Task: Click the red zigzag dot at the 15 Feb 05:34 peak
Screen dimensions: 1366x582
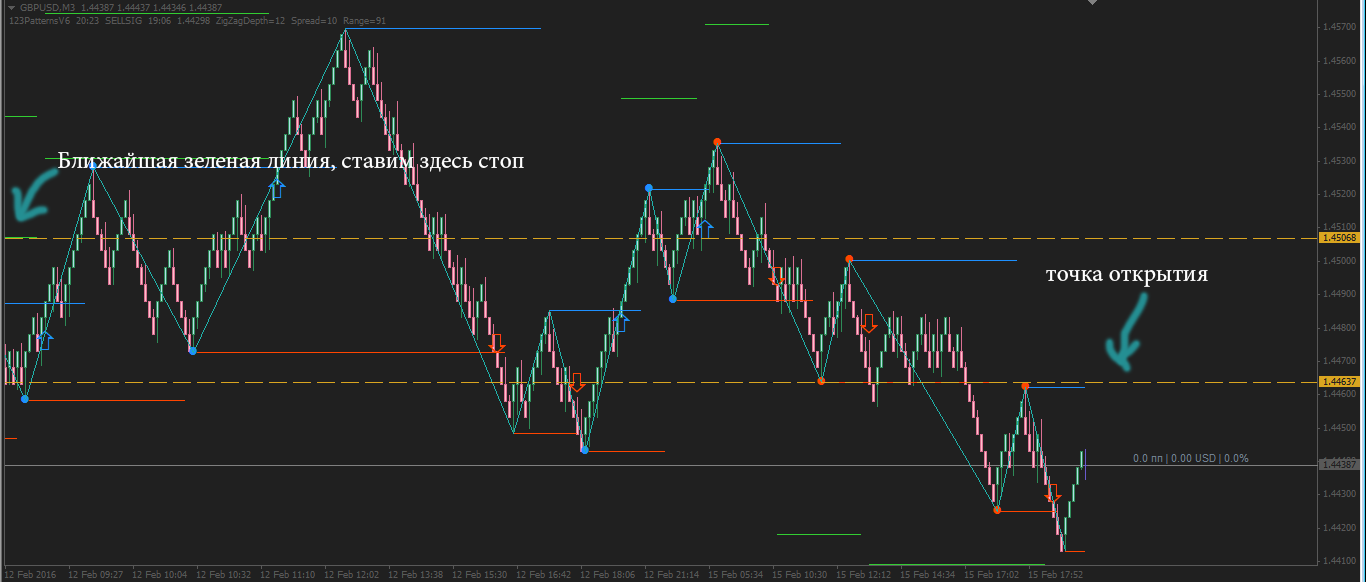Action: pos(717,142)
